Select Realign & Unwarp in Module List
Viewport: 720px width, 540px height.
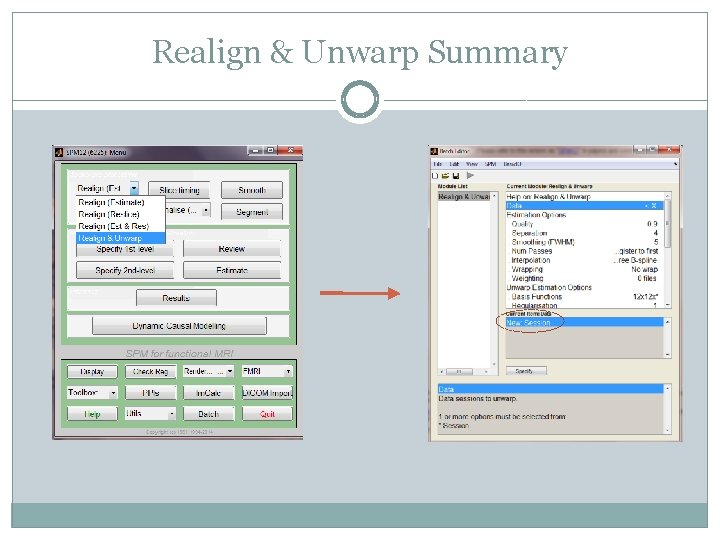(464, 197)
